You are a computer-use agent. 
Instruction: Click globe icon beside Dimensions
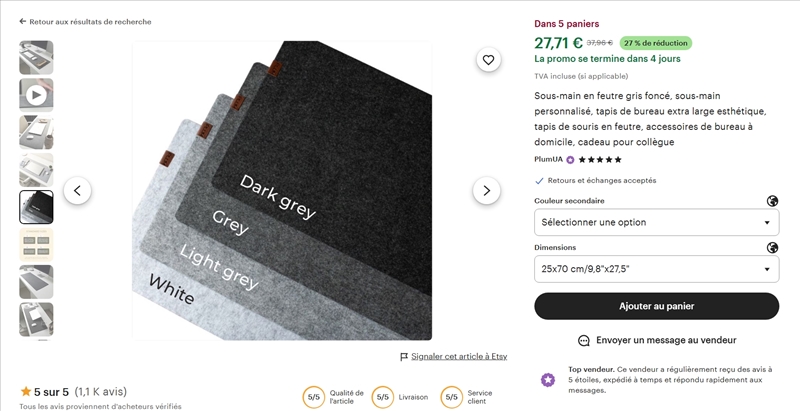pos(772,248)
